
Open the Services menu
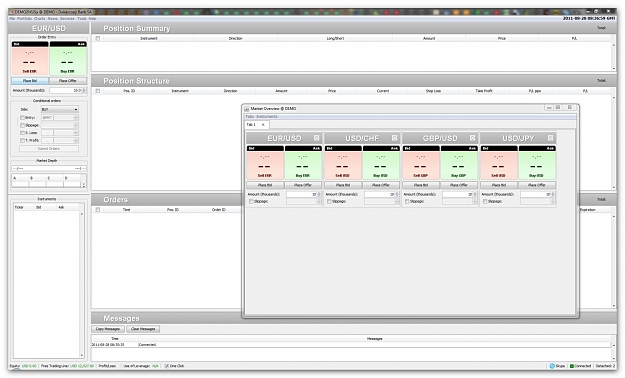point(67,19)
